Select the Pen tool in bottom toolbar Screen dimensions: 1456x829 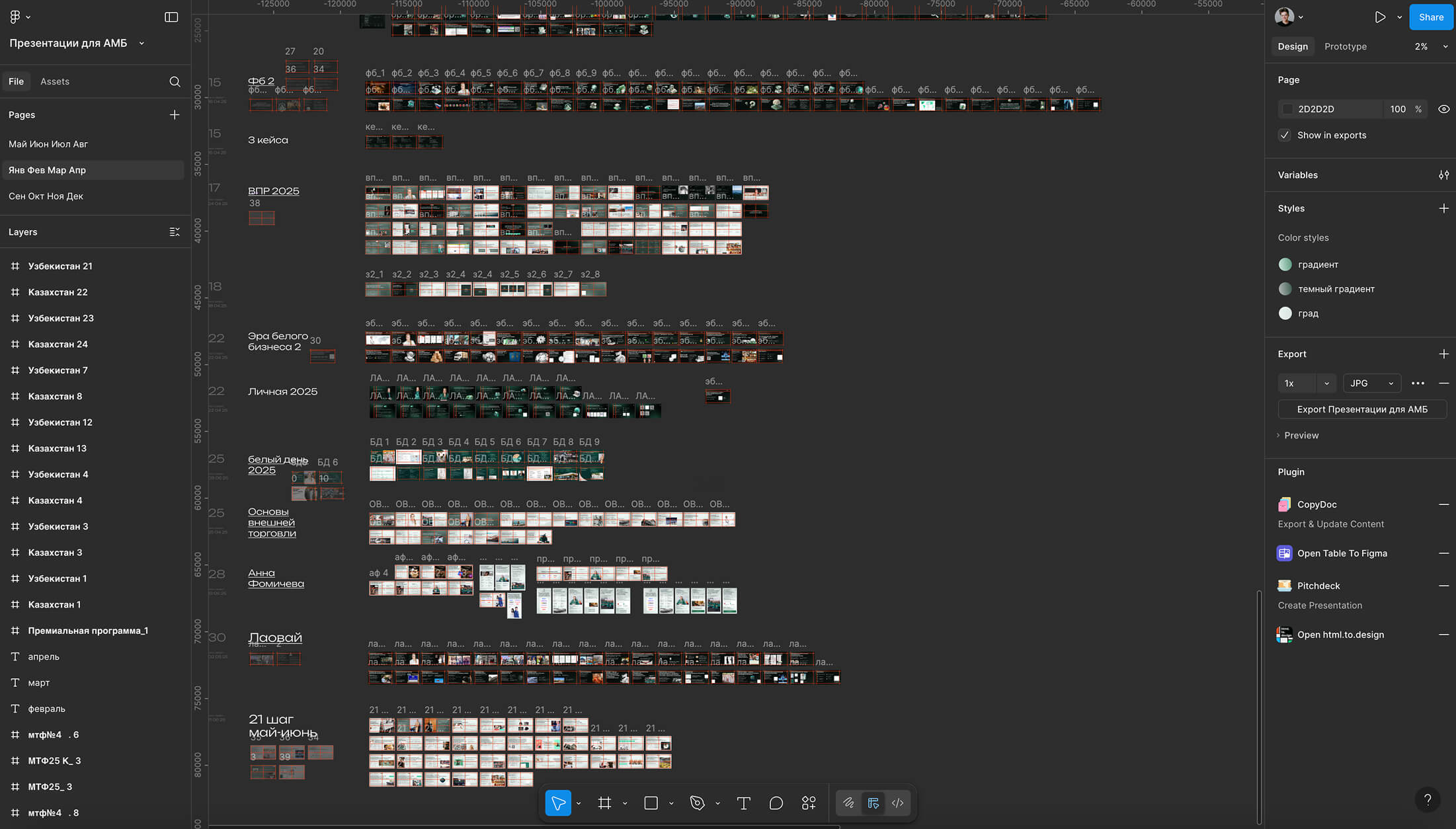[697, 803]
